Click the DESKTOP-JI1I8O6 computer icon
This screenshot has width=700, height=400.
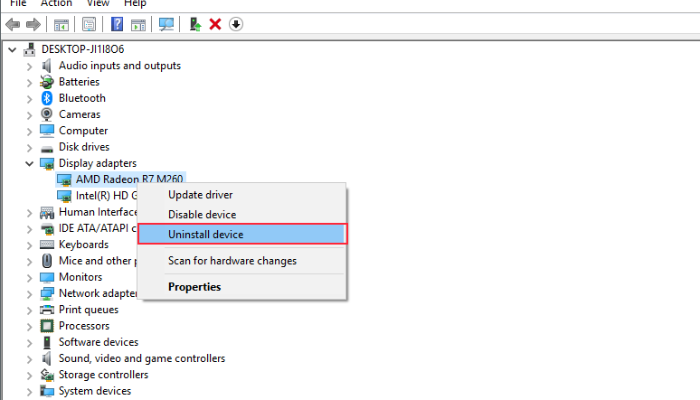(29, 49)
